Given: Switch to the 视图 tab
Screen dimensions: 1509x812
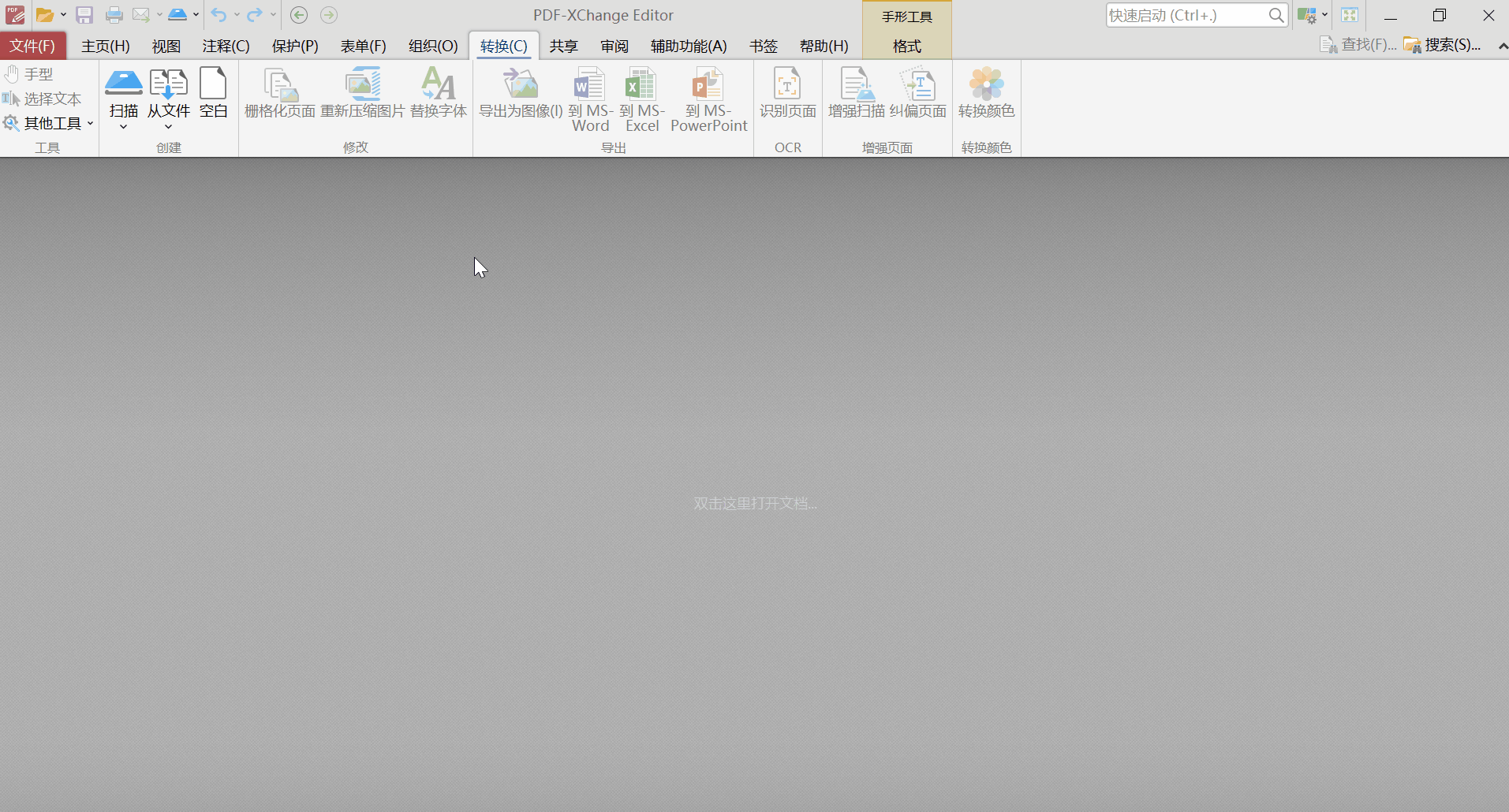Looking at the screenshot, I should point(166,46).
